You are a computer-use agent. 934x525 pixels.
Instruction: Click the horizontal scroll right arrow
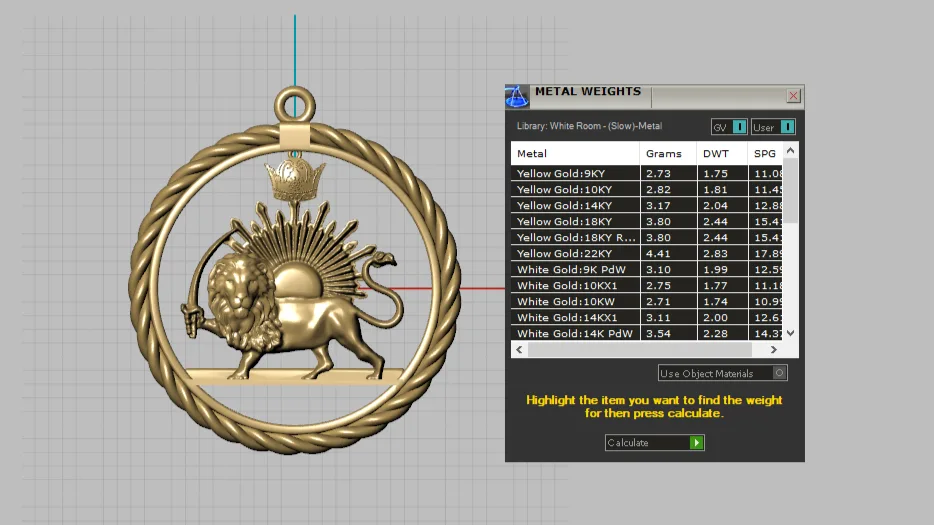773,350
